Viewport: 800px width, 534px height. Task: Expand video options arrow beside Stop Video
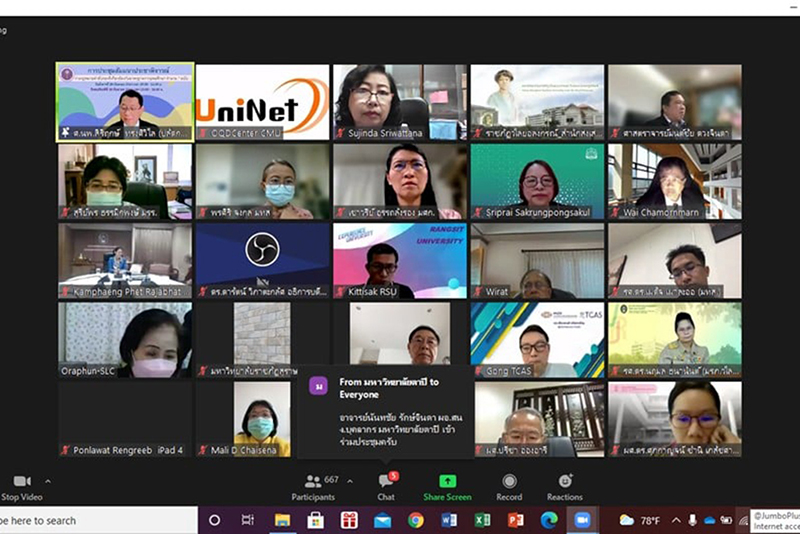[x=47, y=481]
